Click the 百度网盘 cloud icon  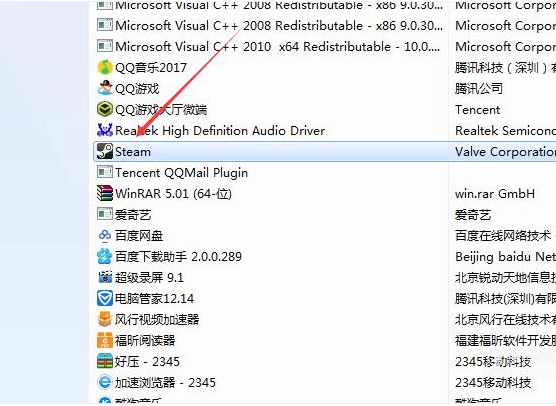[x=105, y=235]
